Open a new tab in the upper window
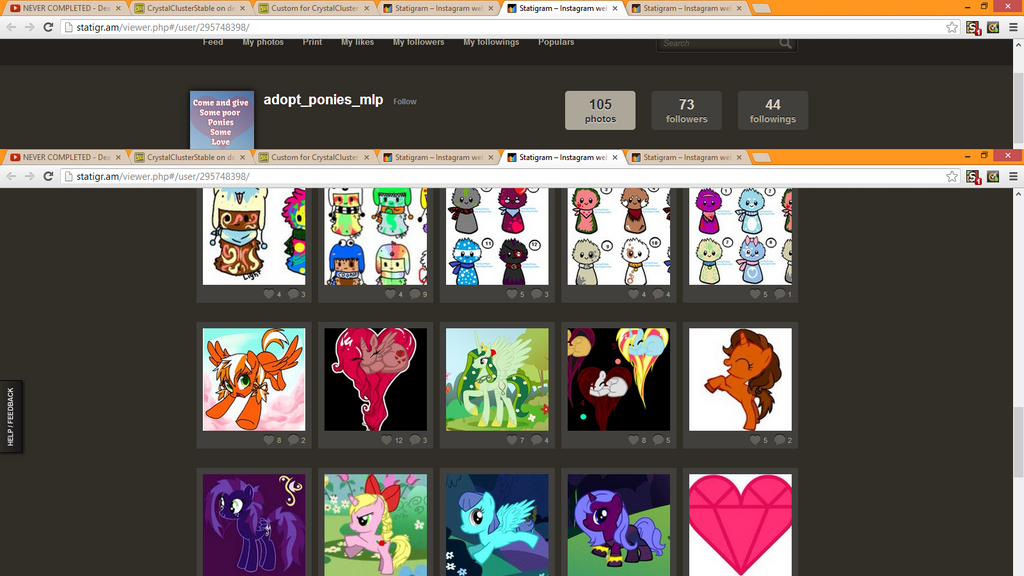 (761, 8)
